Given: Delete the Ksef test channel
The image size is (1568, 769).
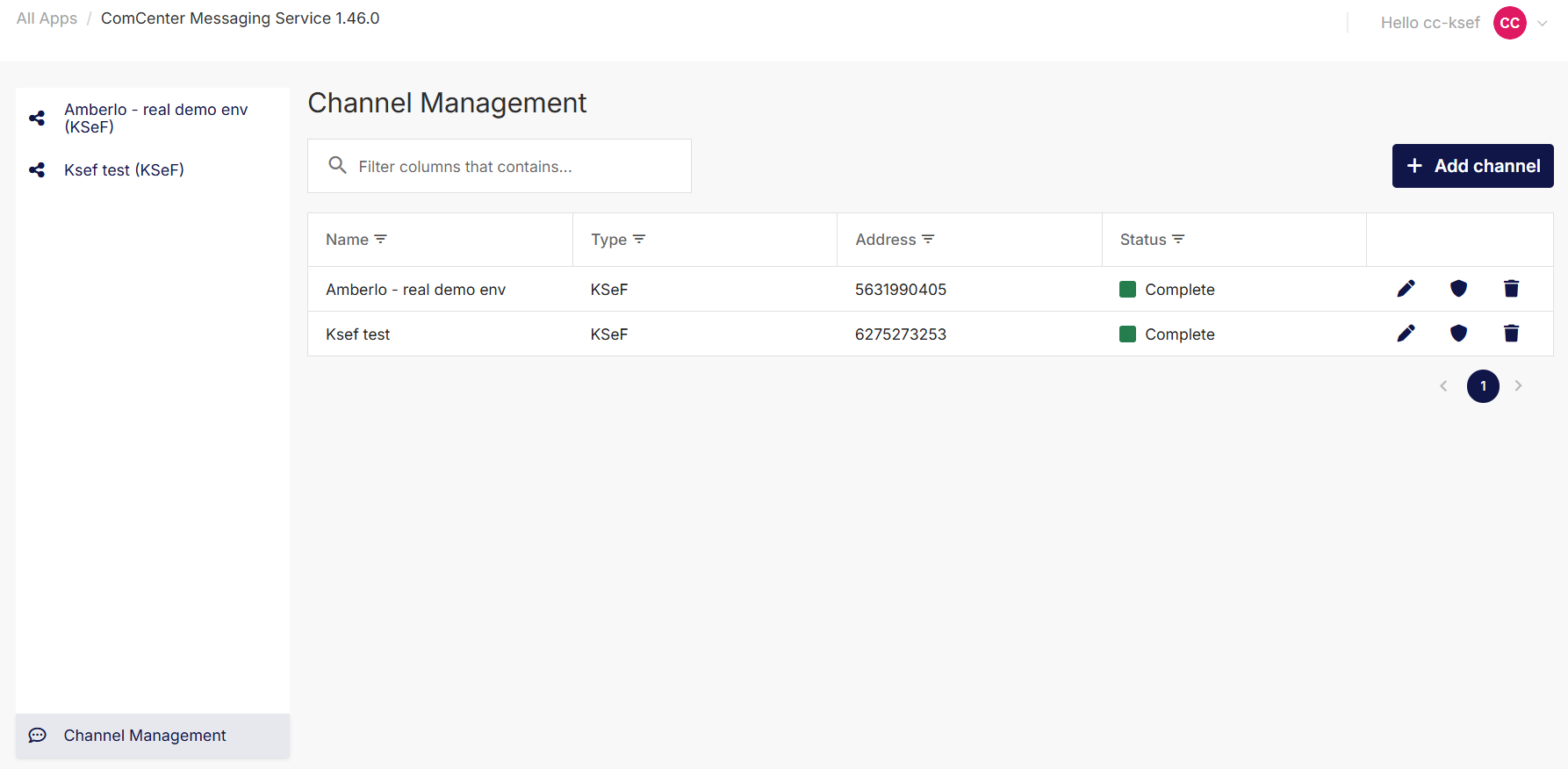Looking at the screenshot, I should (1511, 334).
